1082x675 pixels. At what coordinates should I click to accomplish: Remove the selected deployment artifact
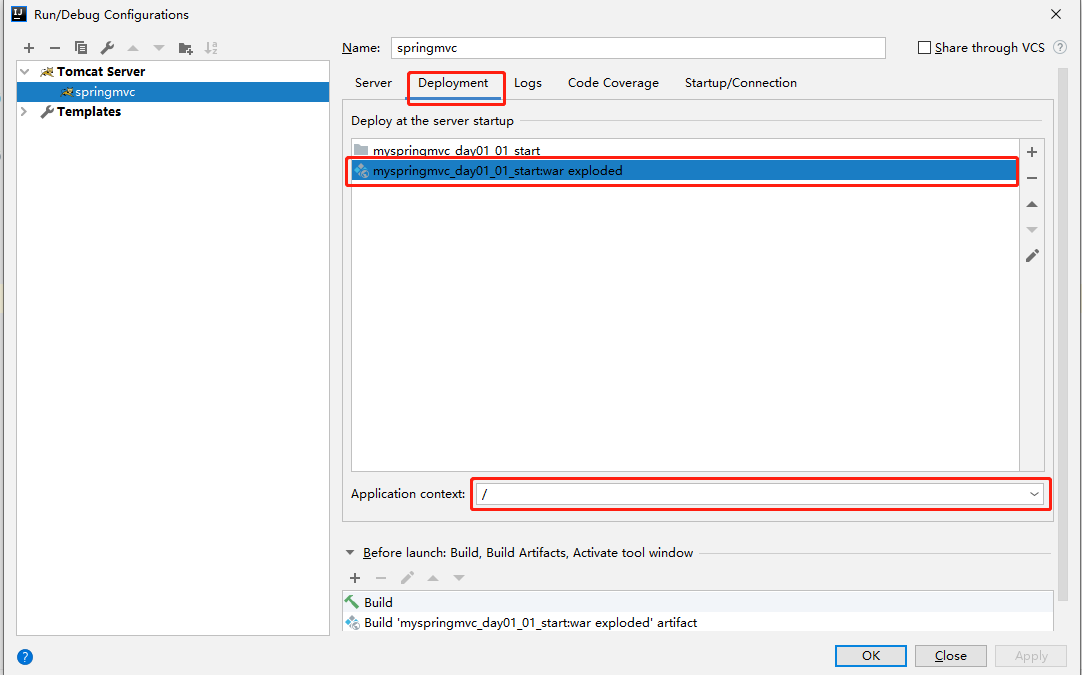click(x=1032, y=178)
